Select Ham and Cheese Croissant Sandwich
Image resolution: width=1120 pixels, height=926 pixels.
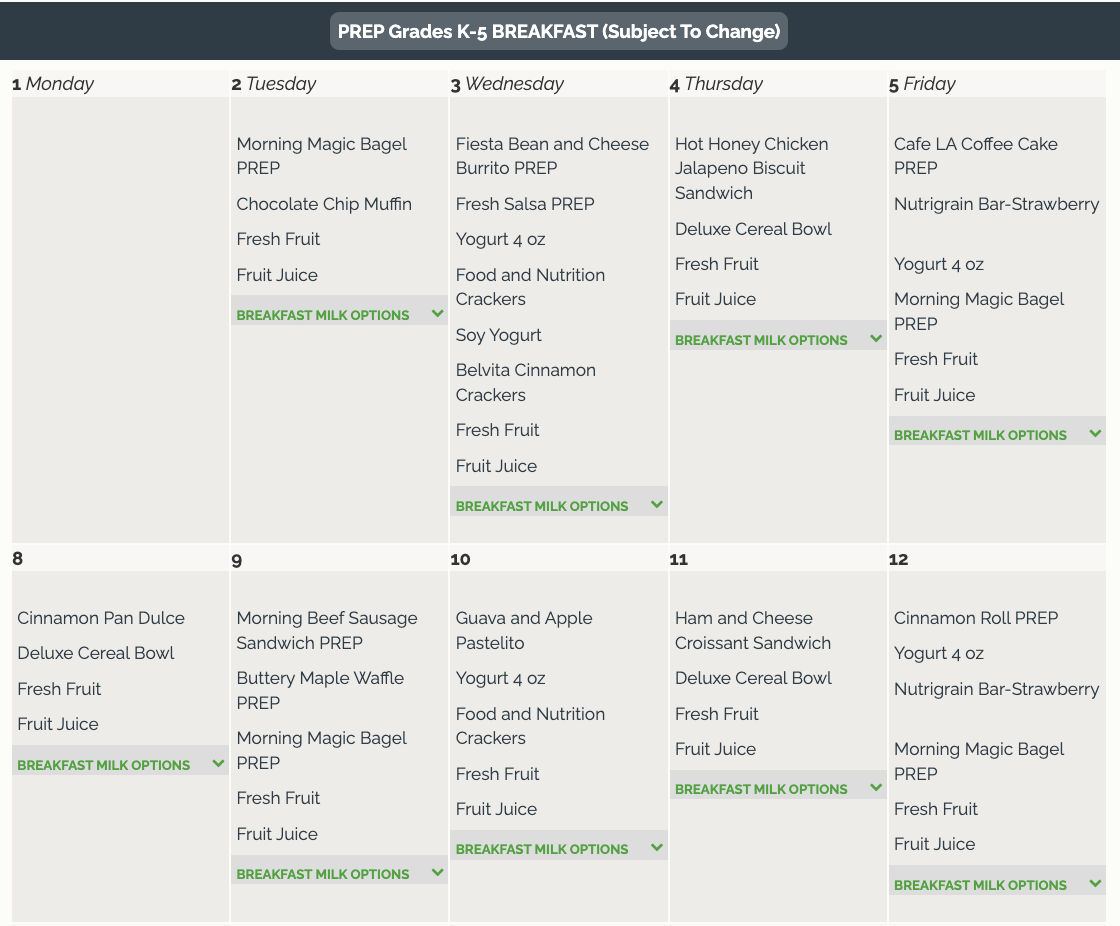(x=753, y=630)
